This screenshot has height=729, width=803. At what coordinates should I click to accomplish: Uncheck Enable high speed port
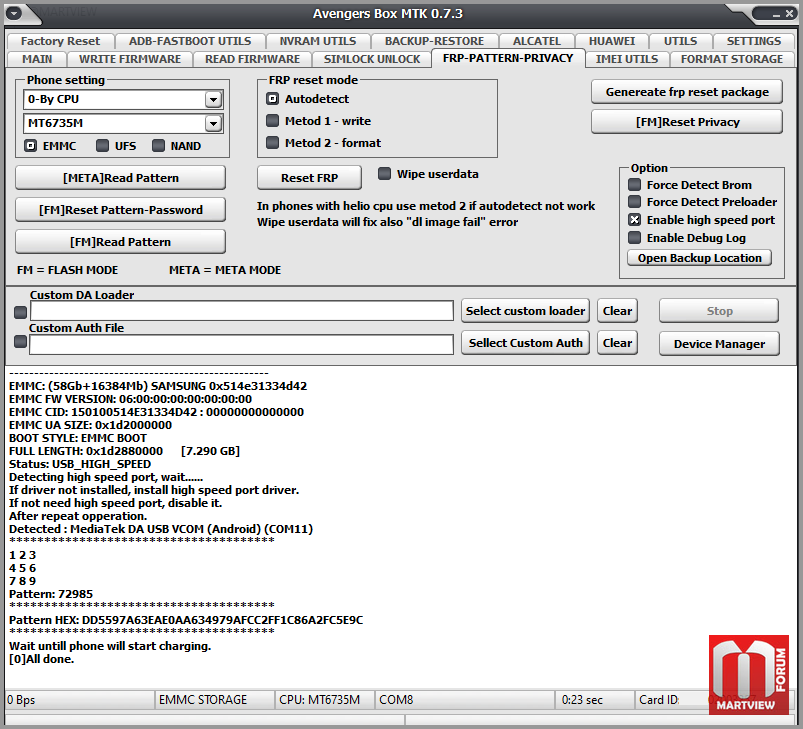click(635, 220)
